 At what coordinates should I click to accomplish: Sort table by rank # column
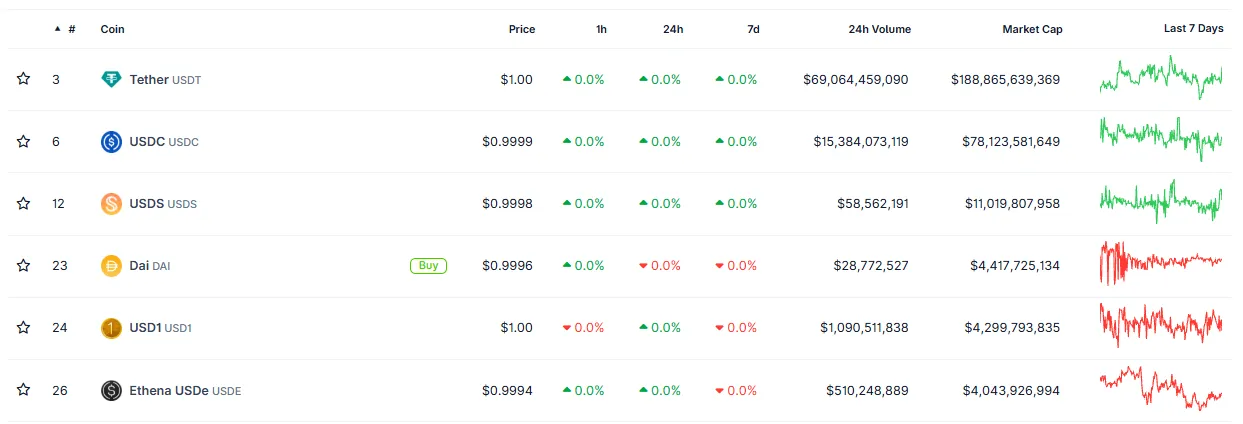71,29
